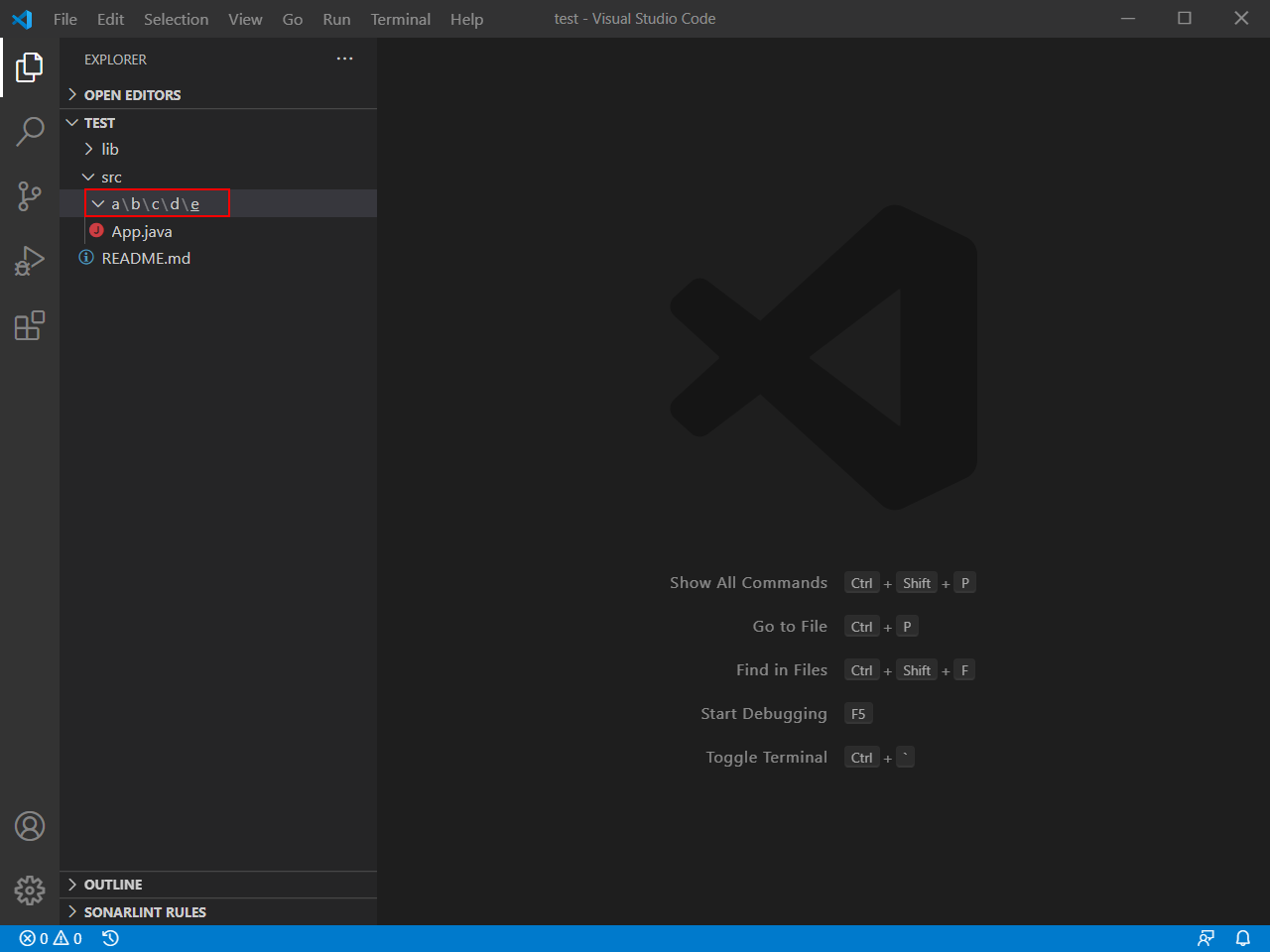Select folder segment 'c' in compact path
This screenshot has height=952, width=1270.
click(155, 204)
